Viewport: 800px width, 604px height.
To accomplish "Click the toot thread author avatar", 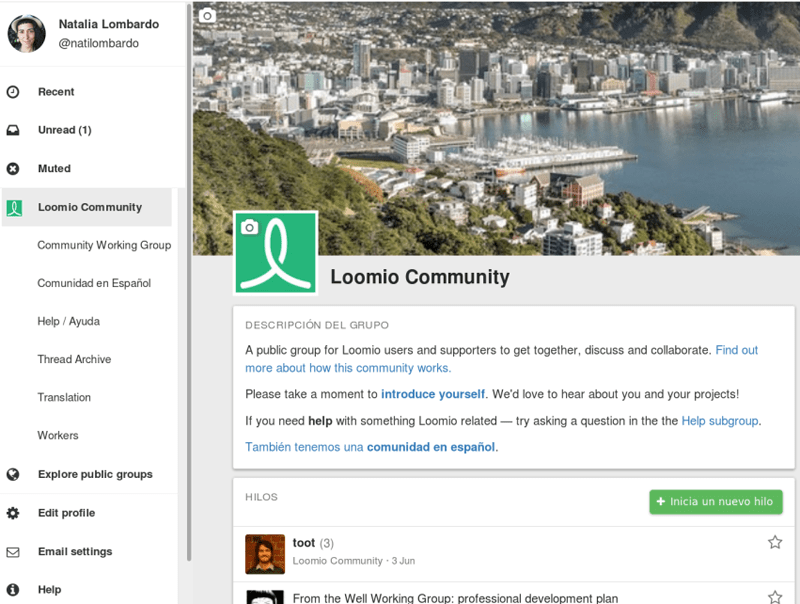I will coord(265,554).
